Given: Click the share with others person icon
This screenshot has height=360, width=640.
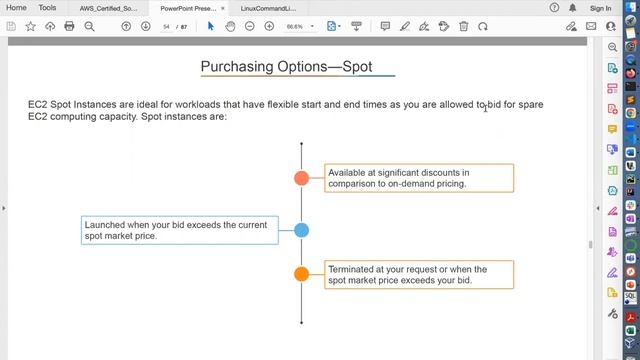Looking at the screenshot, I should pyautogui.click(x=611, y=27).
